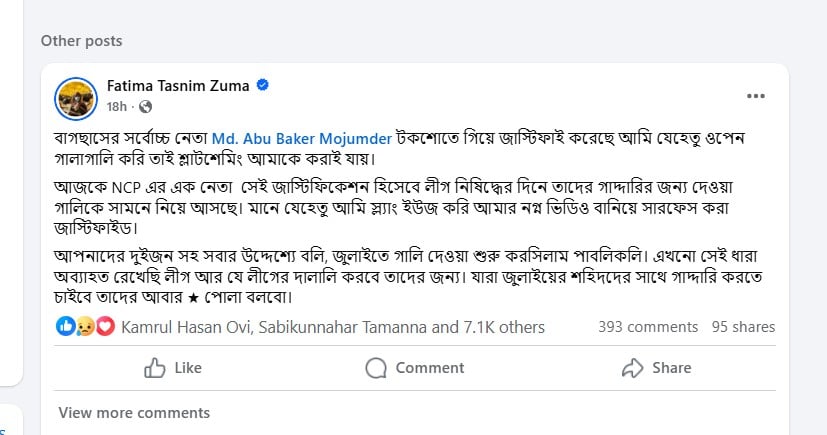This screenshot has height=435, width=827.
Task: Expand View more comments
Action: tap(134, 413)
